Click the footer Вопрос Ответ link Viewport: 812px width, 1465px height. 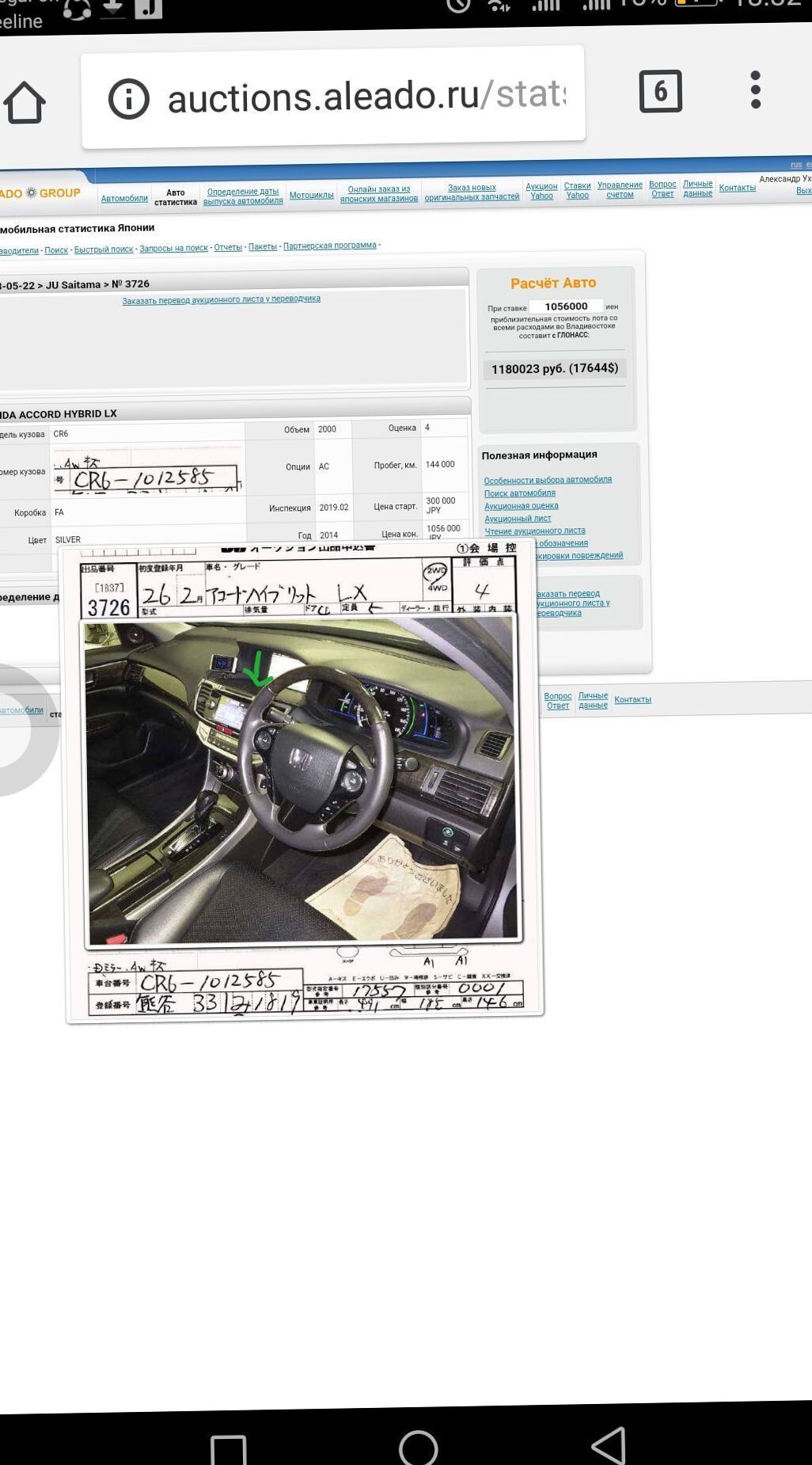(x=558, y=701)
